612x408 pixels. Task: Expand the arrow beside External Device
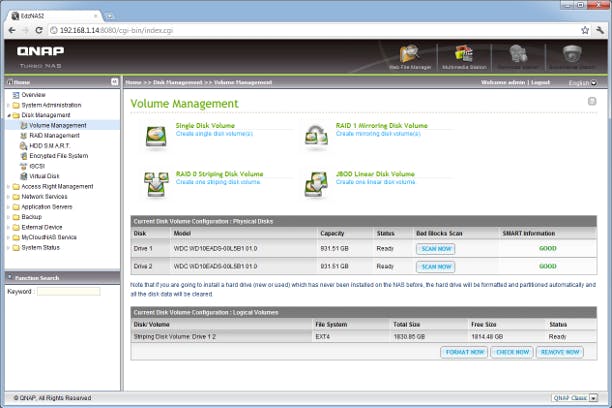coord(9,227)
